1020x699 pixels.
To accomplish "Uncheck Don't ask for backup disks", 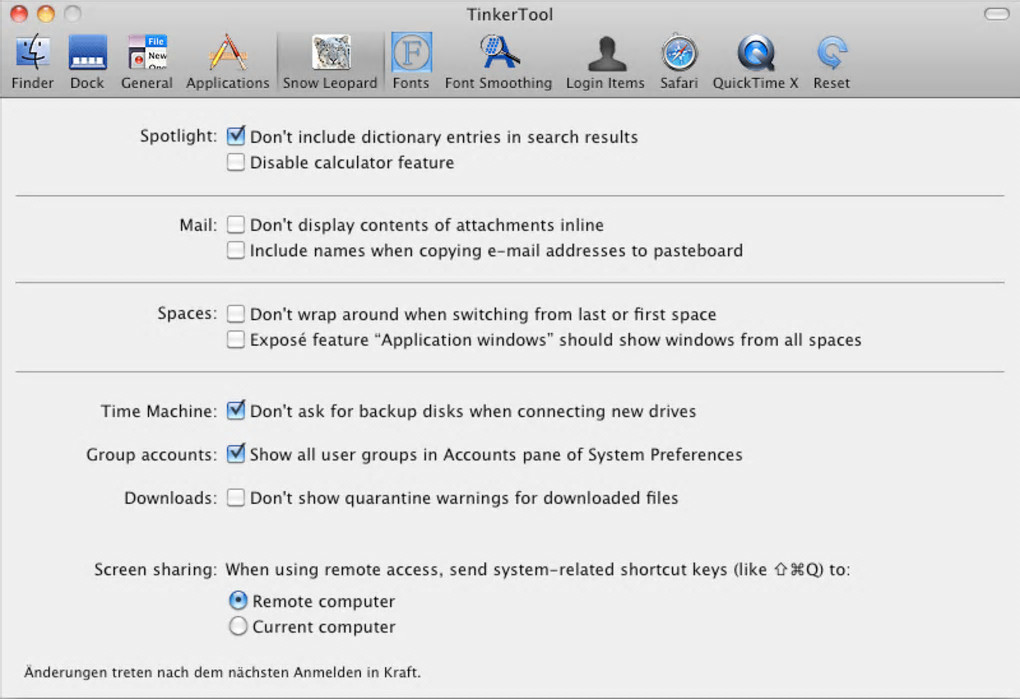I will click(x=235, y=410).
